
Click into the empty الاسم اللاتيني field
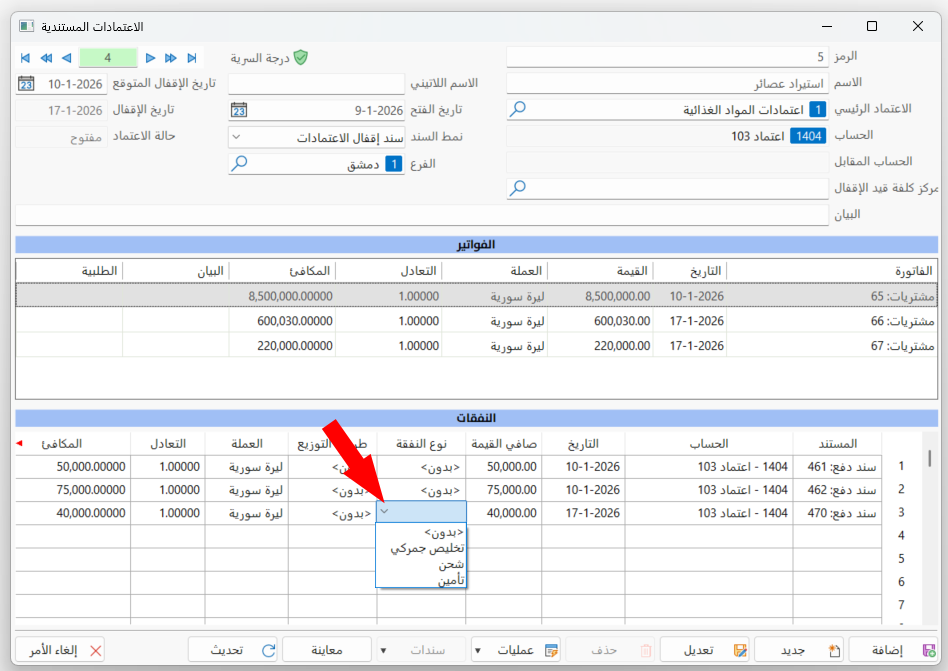316,83
